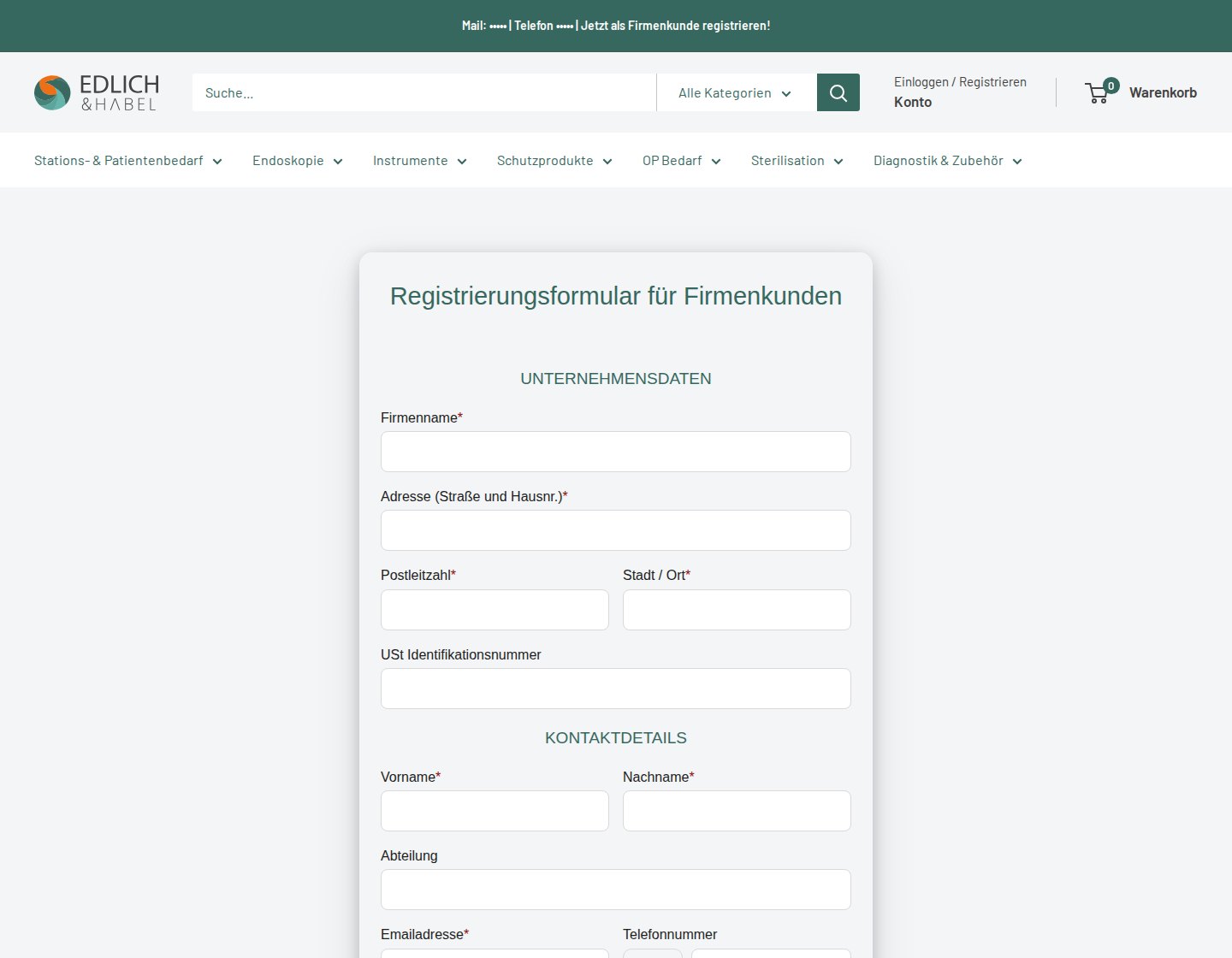Click the KONTAKTDETAILS heading
The image size is (1232, 958).
[x=616, y=738]
